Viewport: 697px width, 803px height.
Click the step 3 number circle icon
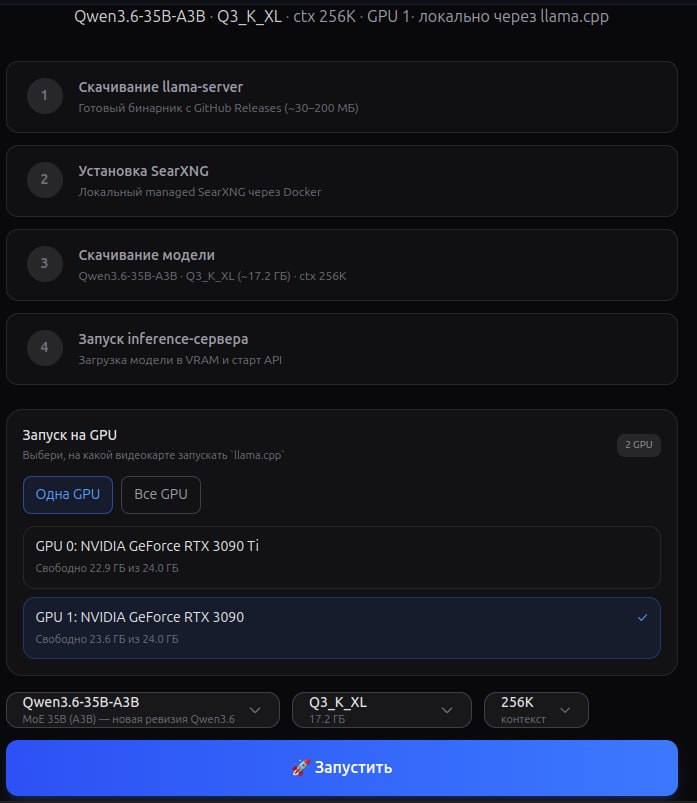pyautogui.click(x=45, y=264)
